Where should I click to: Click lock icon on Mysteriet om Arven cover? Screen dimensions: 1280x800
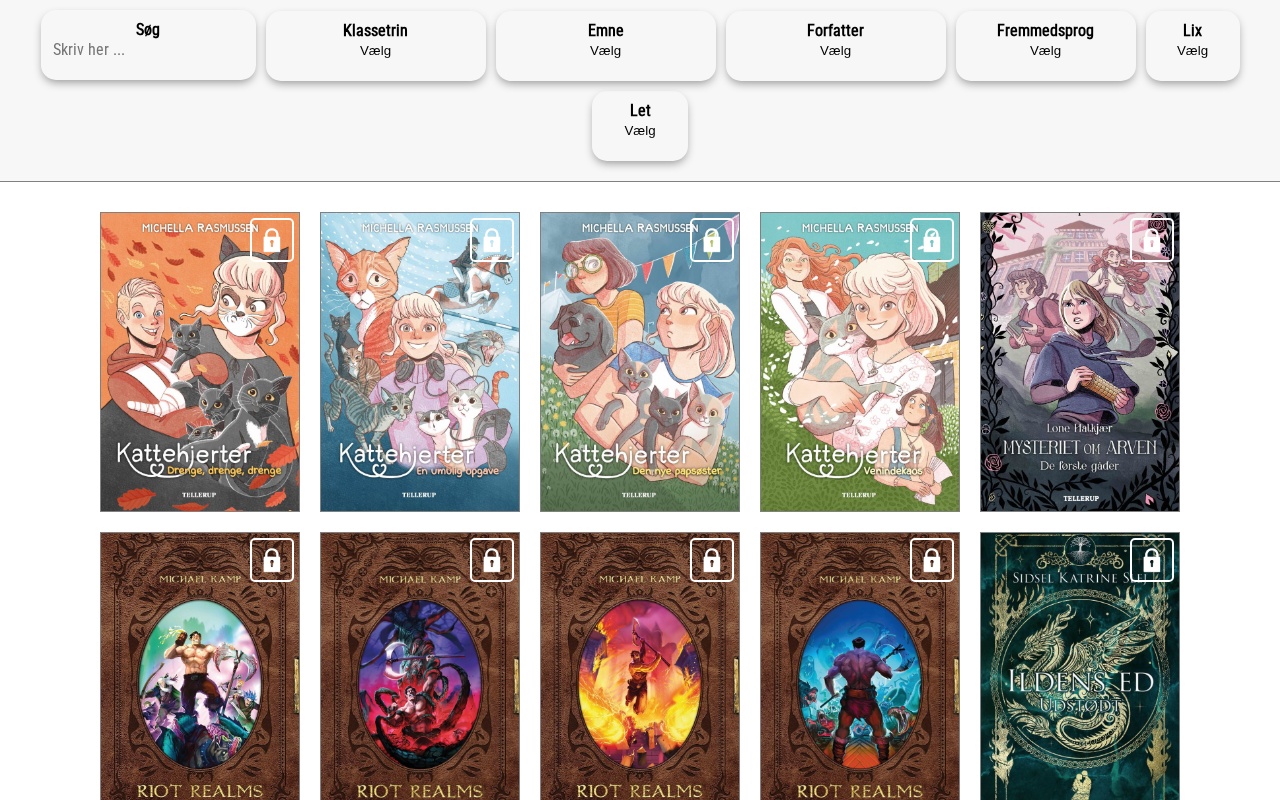click(x=1152, y=240)
